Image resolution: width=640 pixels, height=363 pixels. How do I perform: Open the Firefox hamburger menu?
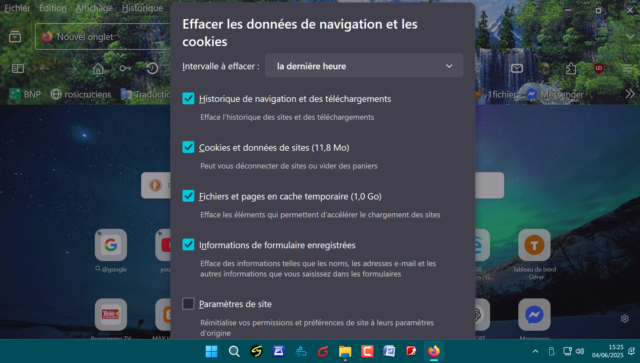tap(627, 68)
